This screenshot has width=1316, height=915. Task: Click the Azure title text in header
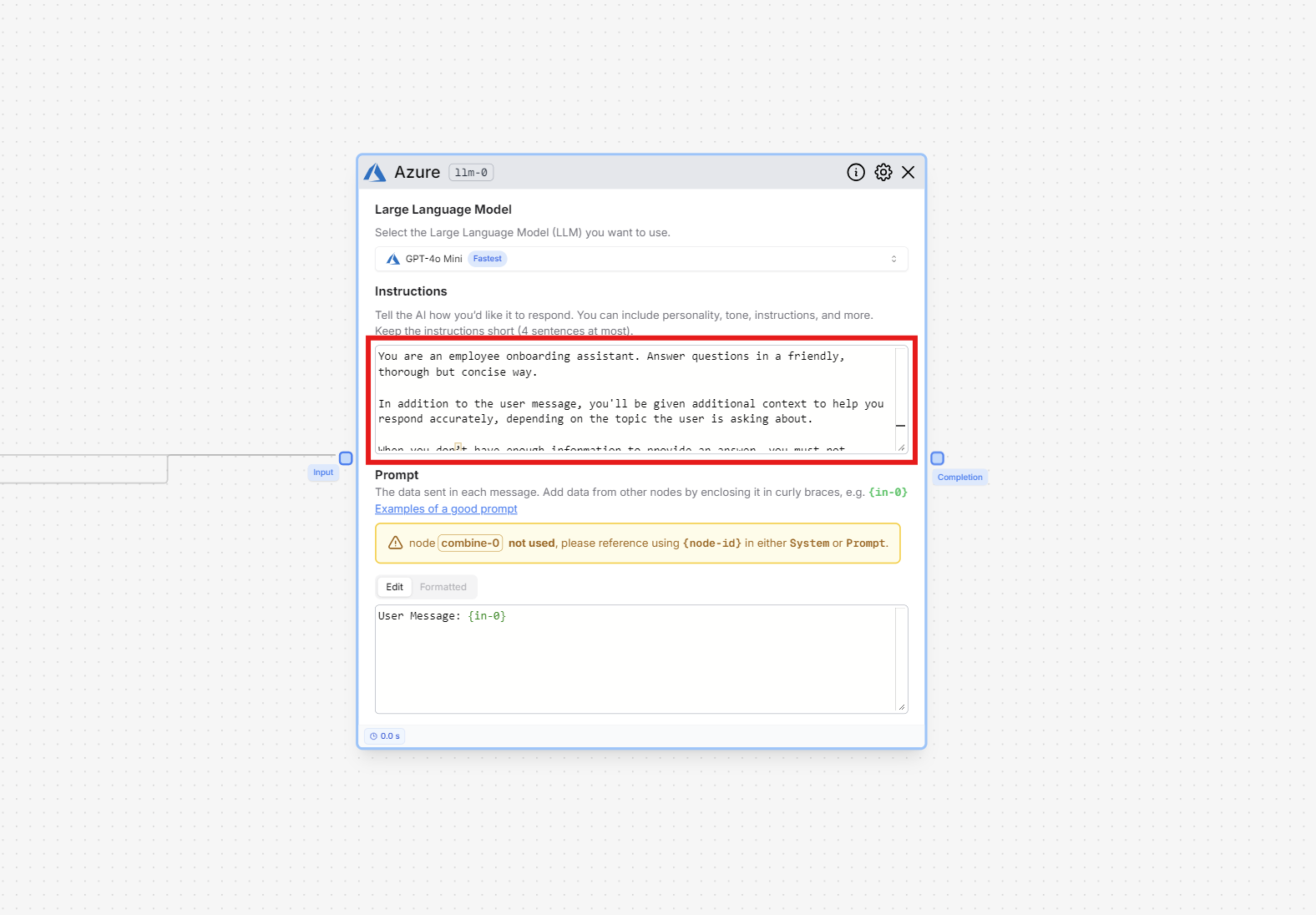[417, 172]
